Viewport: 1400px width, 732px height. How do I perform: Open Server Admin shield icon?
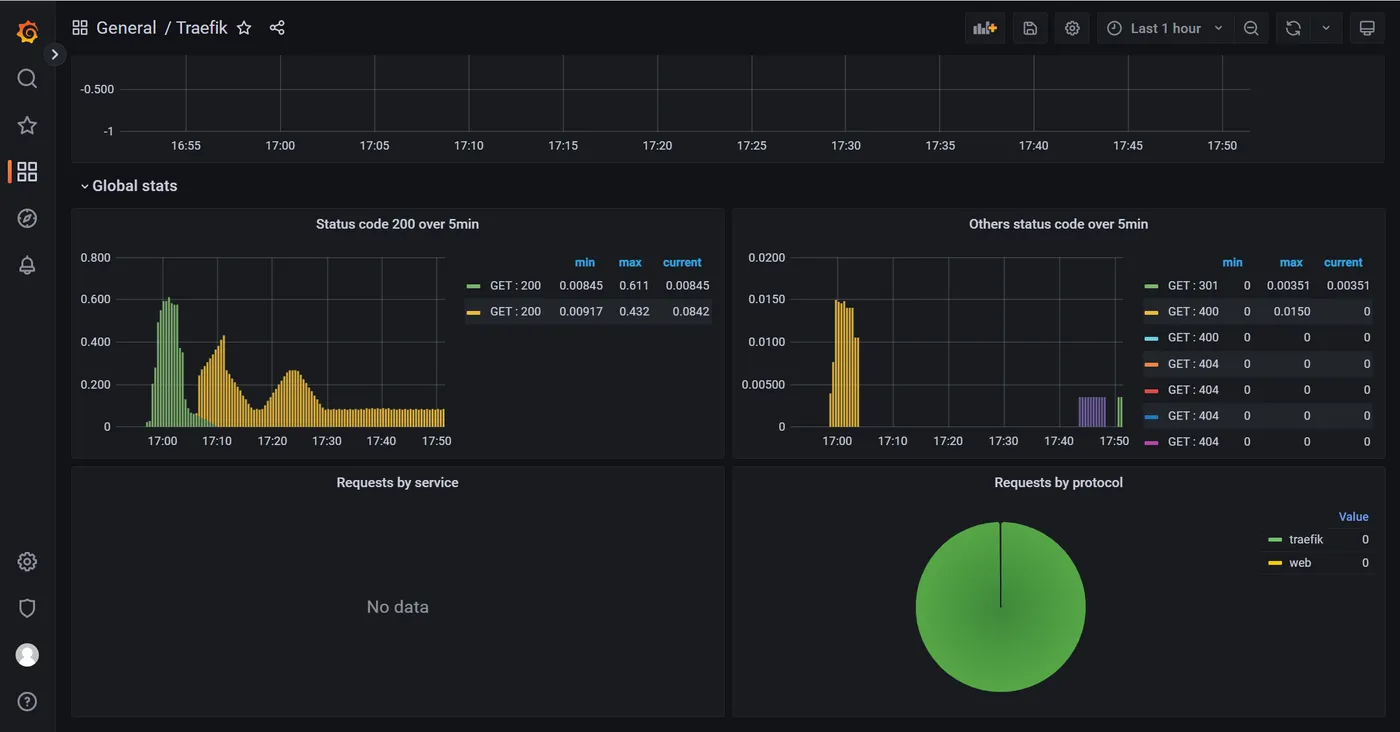point(27,608)
